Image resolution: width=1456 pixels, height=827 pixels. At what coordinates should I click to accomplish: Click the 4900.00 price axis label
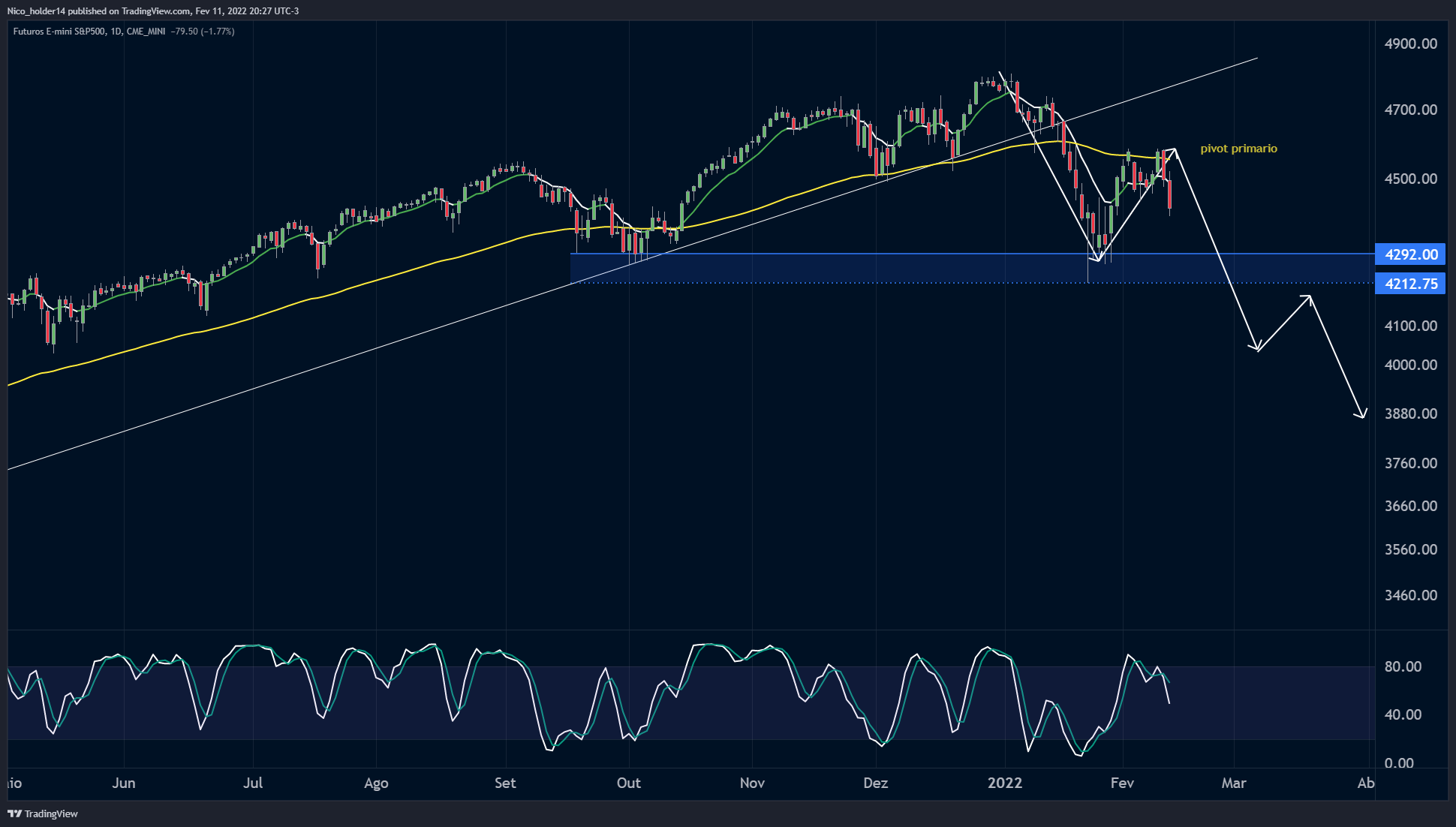(1411, 44)
